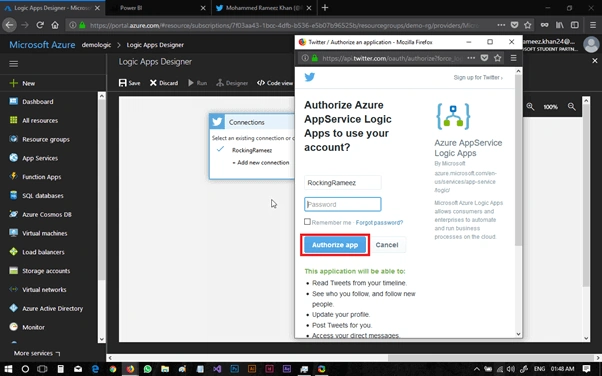Expand the Azure sidebar hamburger menu
The image size is (602, 376).
[x=14, y=64]
